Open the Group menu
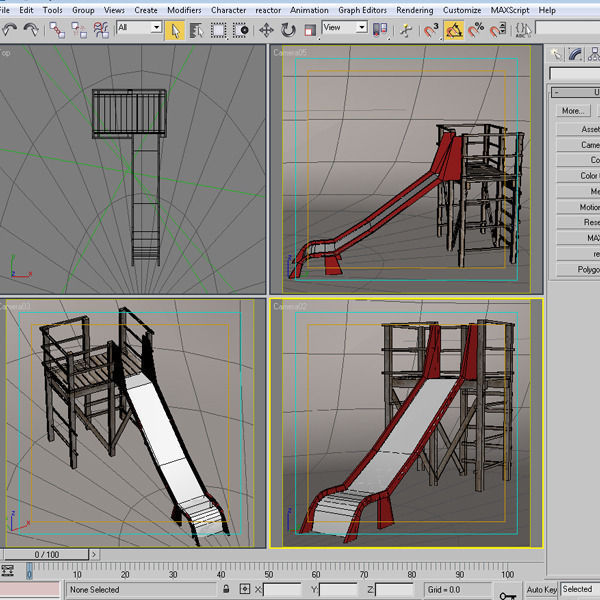This screenshot has width=600, height=600. pyautogui.click(x=83, y=10)
